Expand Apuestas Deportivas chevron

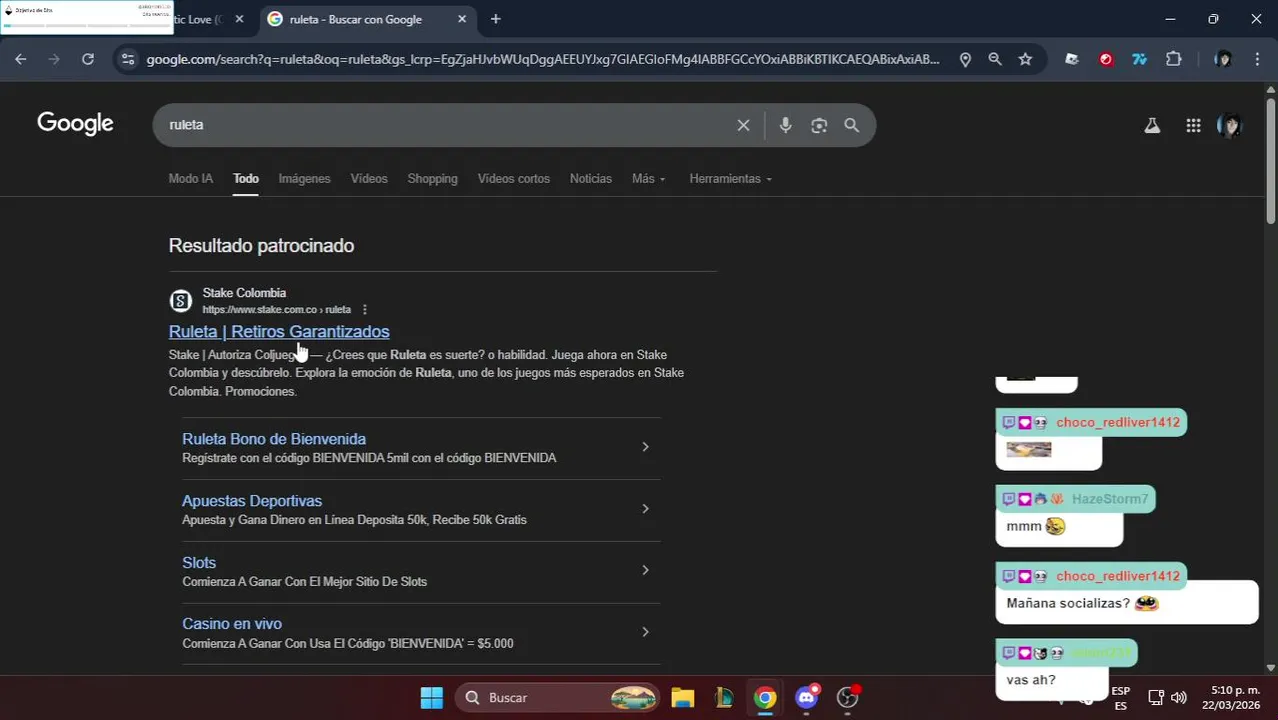pos(645,509)
